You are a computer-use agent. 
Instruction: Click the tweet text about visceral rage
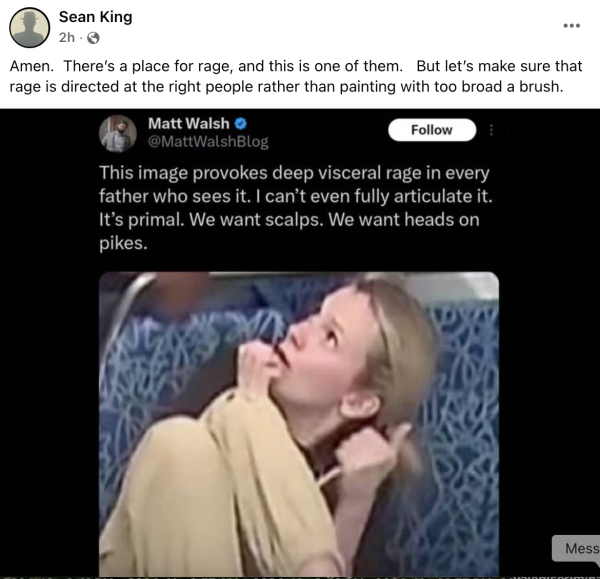[295, 208]
